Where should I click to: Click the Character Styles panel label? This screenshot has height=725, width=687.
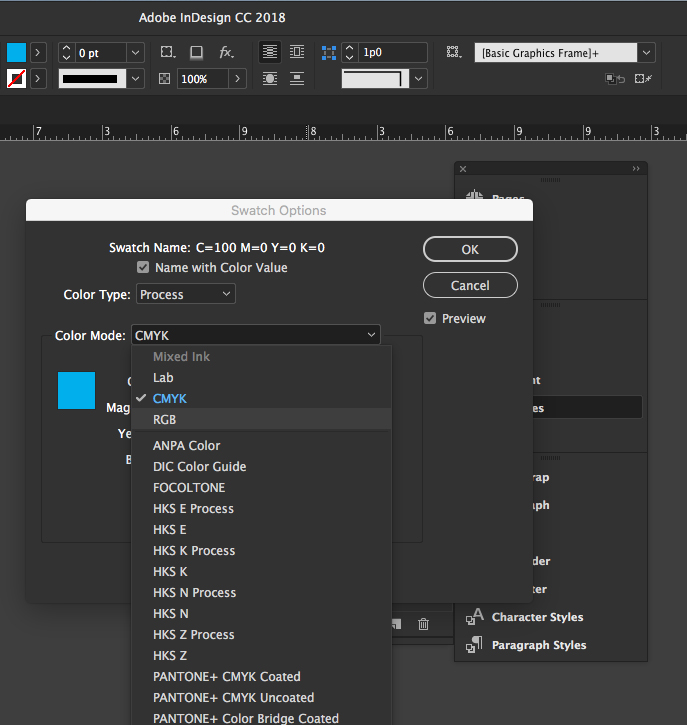click(x=537, y=617)
